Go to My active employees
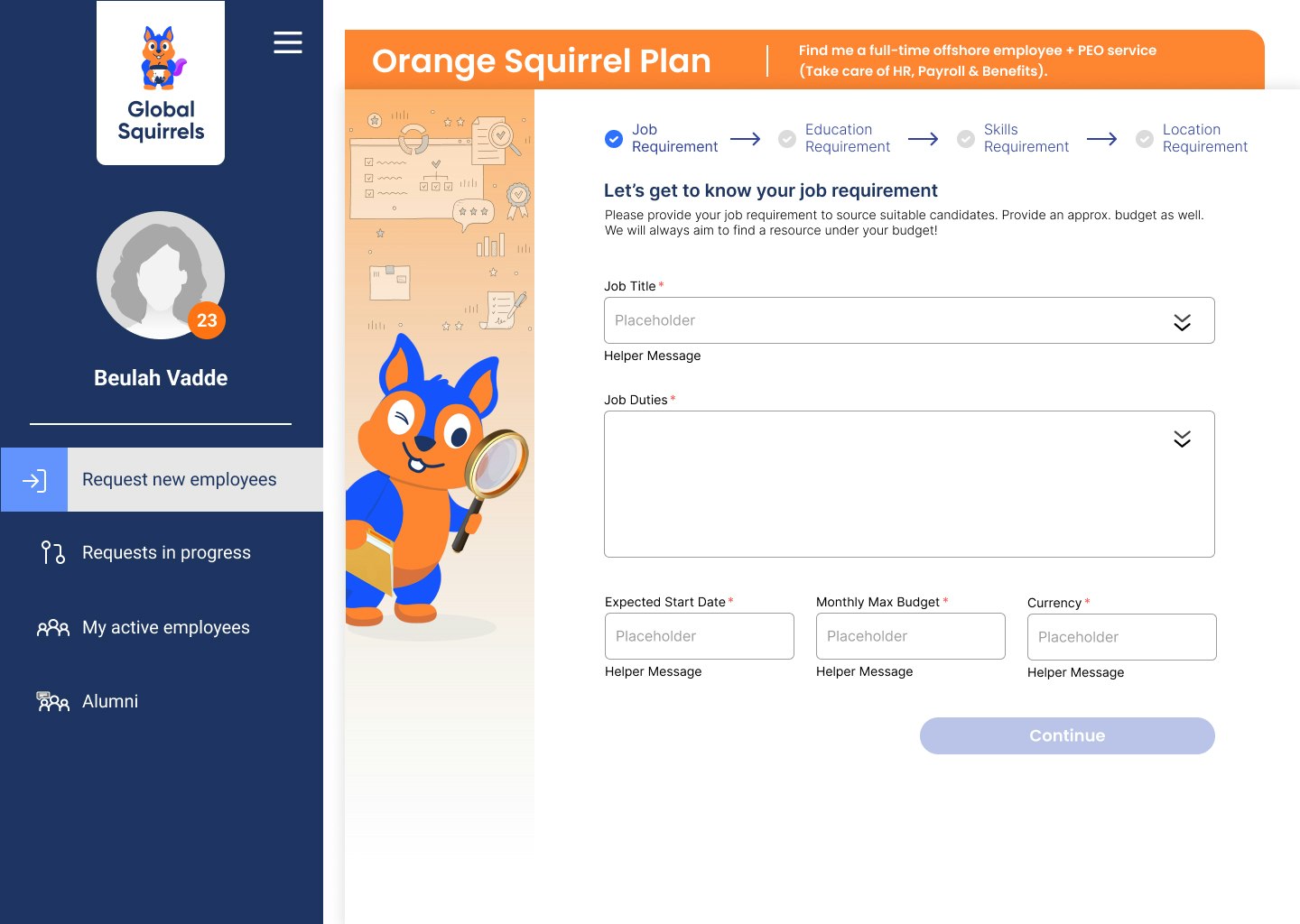 (166, 627)
